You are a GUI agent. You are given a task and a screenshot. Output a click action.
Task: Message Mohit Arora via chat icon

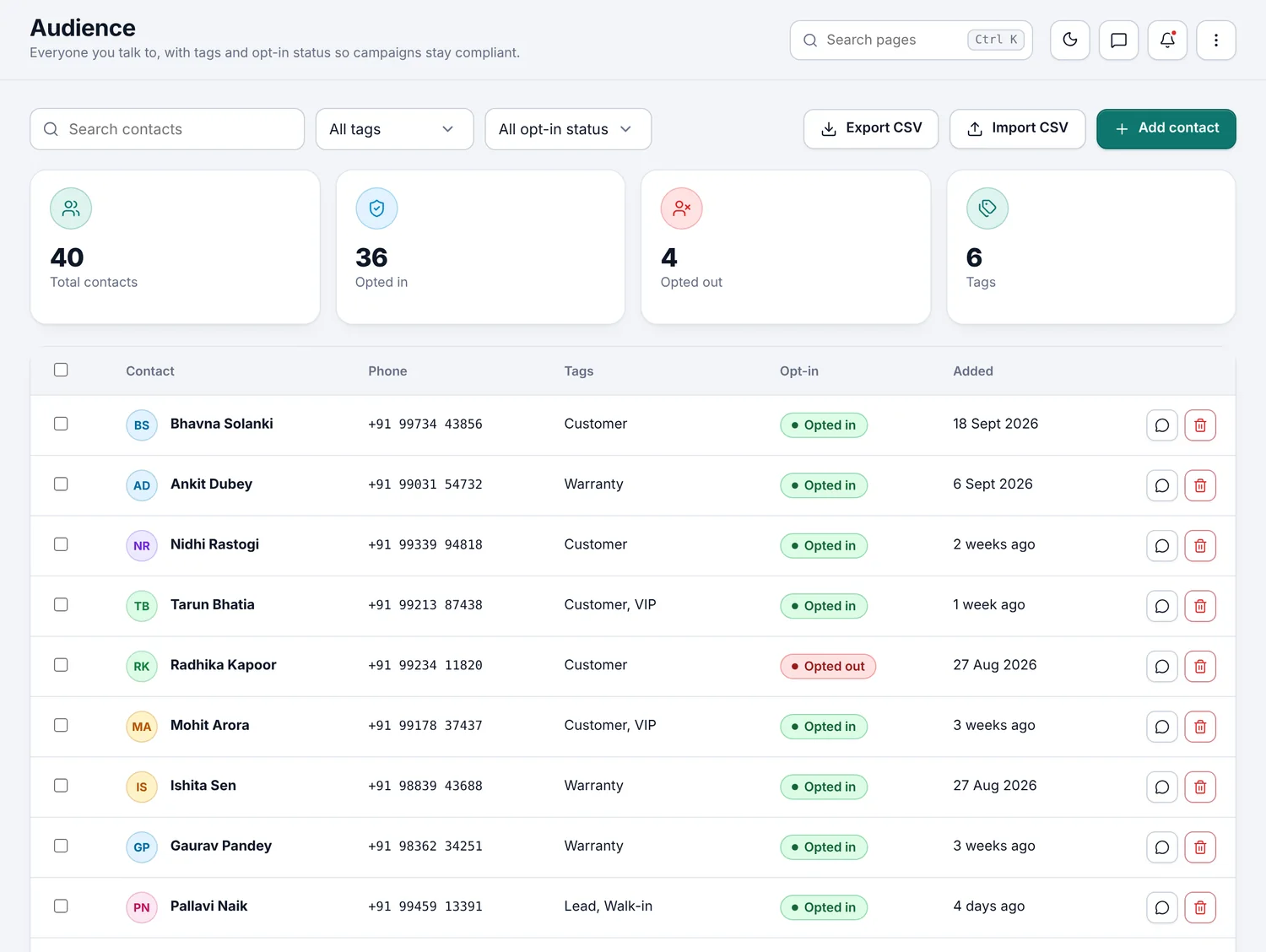1162,727
